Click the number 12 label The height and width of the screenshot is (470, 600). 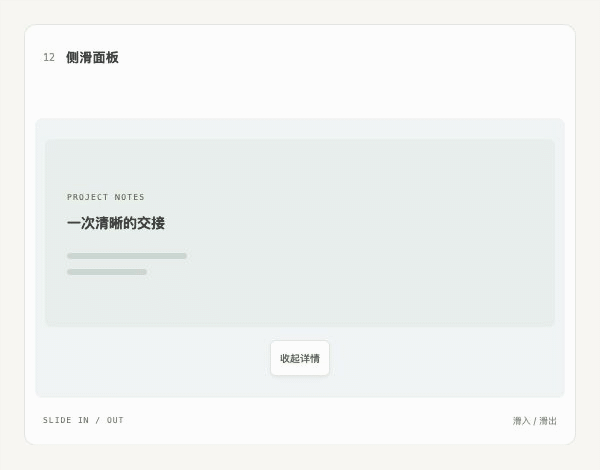point(49,57)
